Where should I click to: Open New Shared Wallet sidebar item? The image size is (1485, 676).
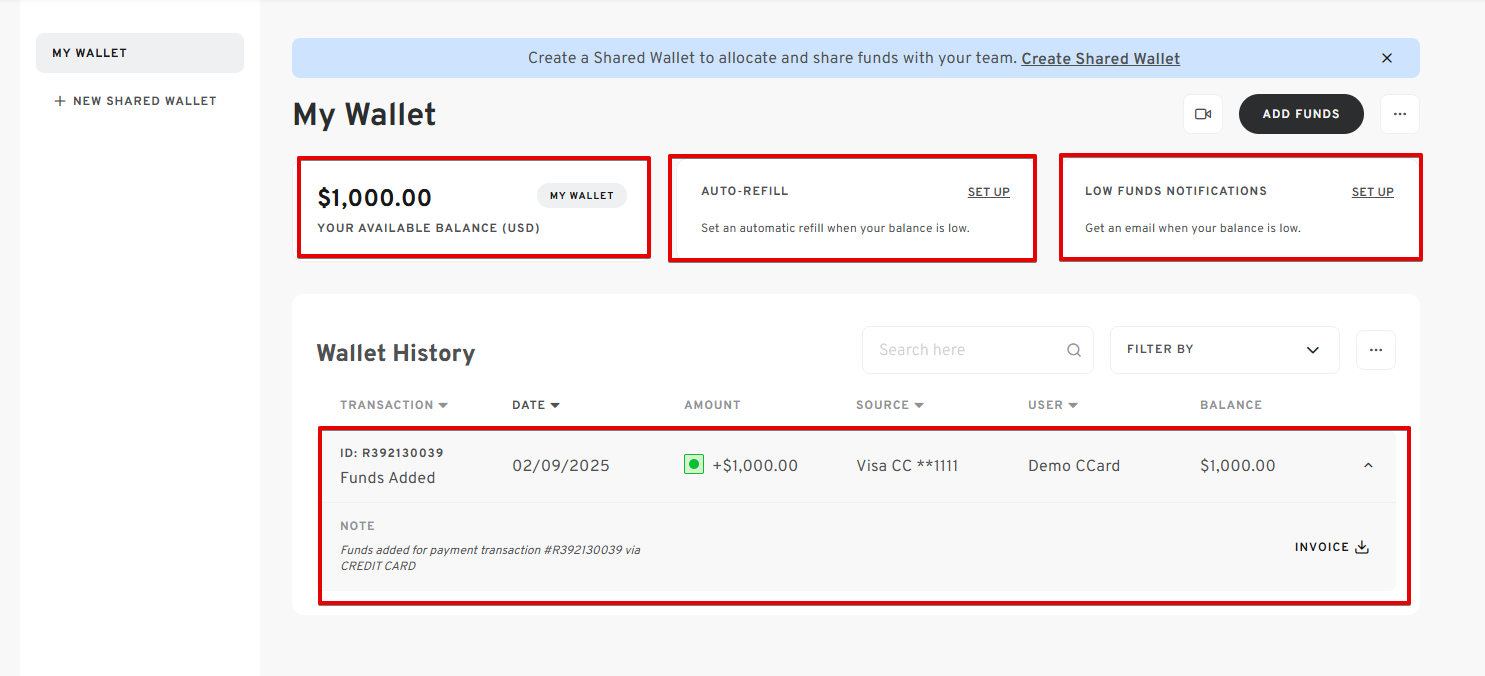(135, 101)
